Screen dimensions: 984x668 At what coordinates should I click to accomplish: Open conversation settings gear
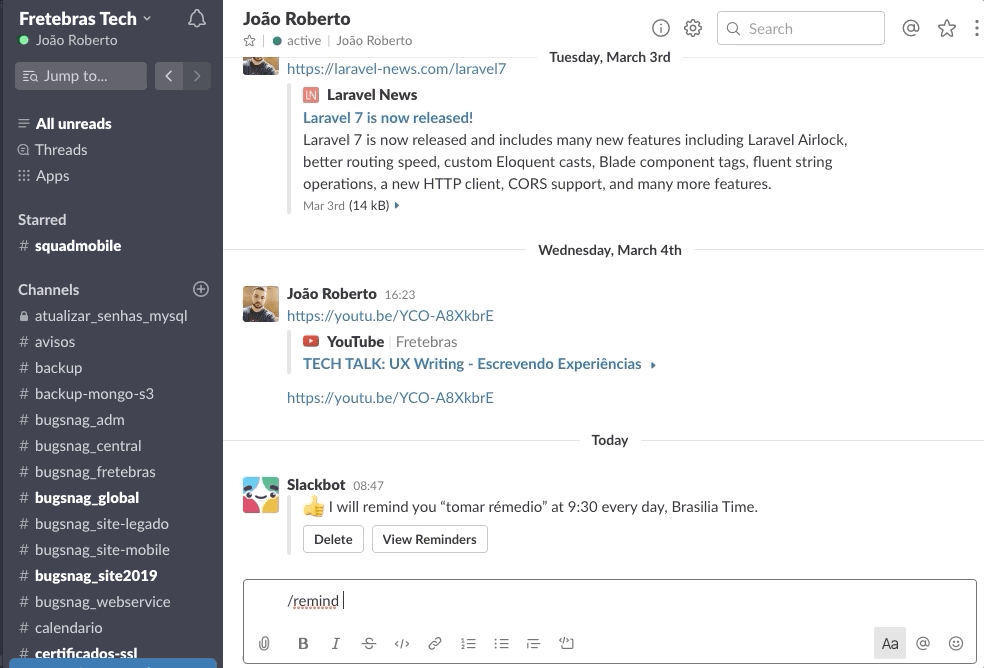(693, 28)
